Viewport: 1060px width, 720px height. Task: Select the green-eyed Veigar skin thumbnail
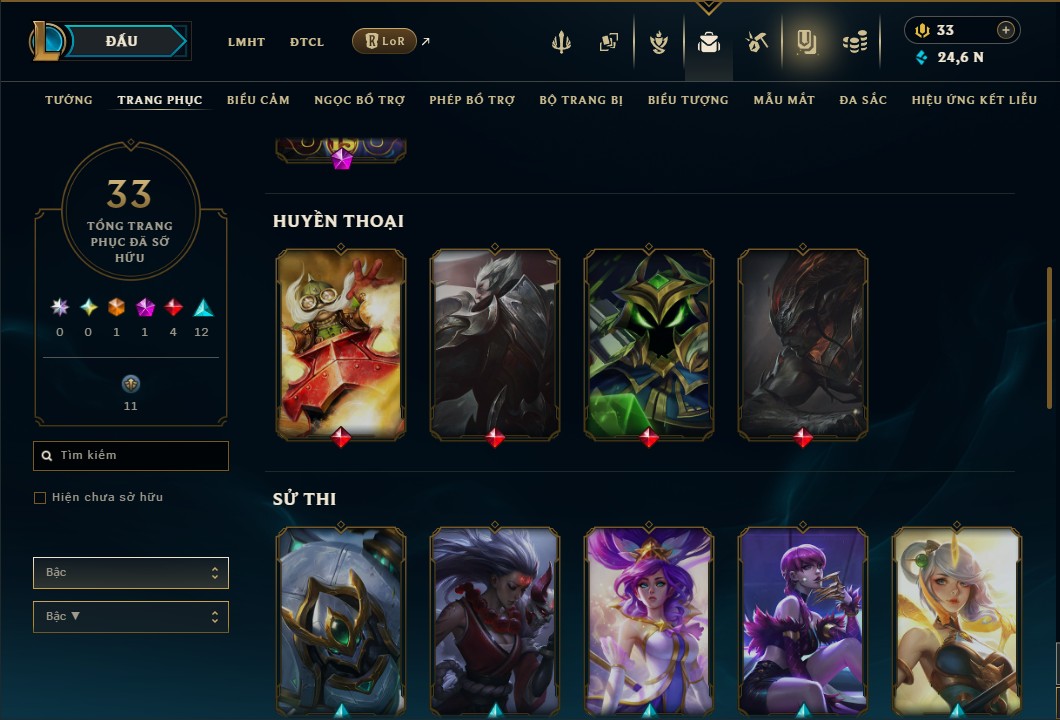tap(648, 343)
